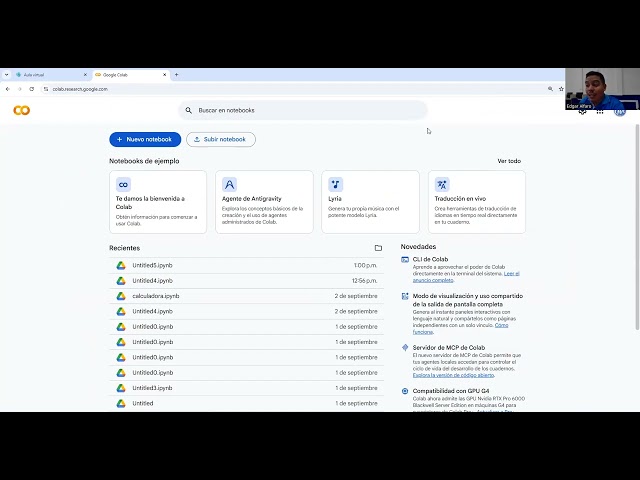
Task: Open calculadora.ipynb from the recent list
Action: 247,296
